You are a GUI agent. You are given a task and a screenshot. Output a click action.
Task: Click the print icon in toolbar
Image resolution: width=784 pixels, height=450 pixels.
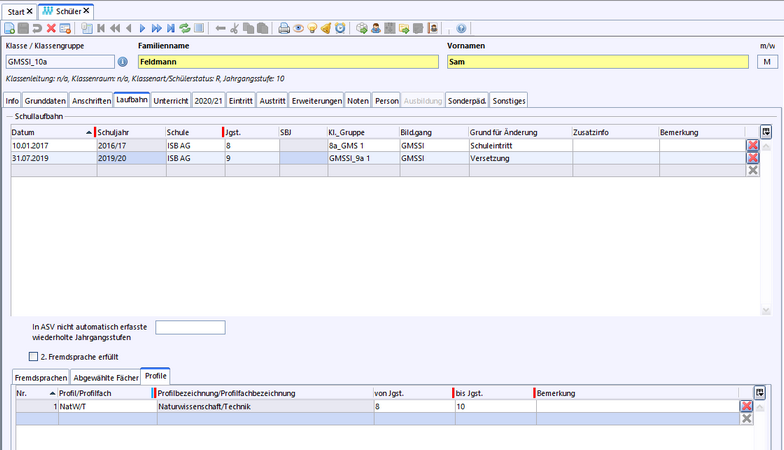[x=284, y=28]
